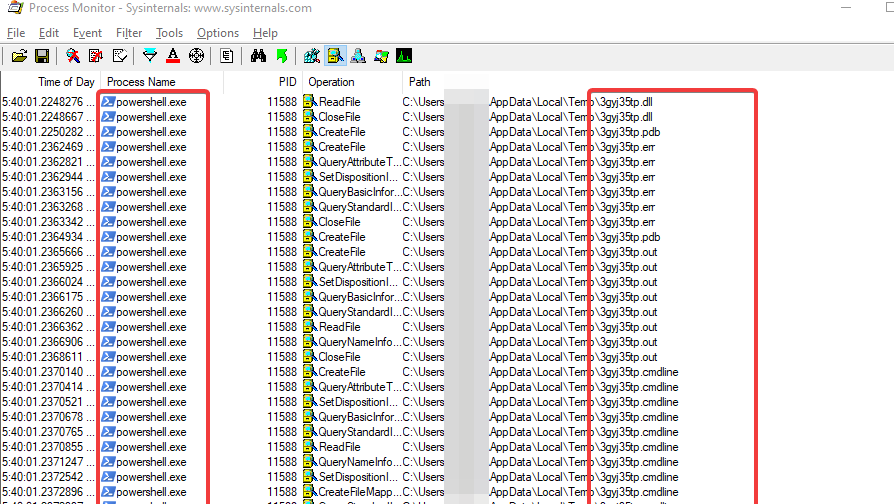894x504 pixels.
Task: Open the Tools menu
Action: 169,33
